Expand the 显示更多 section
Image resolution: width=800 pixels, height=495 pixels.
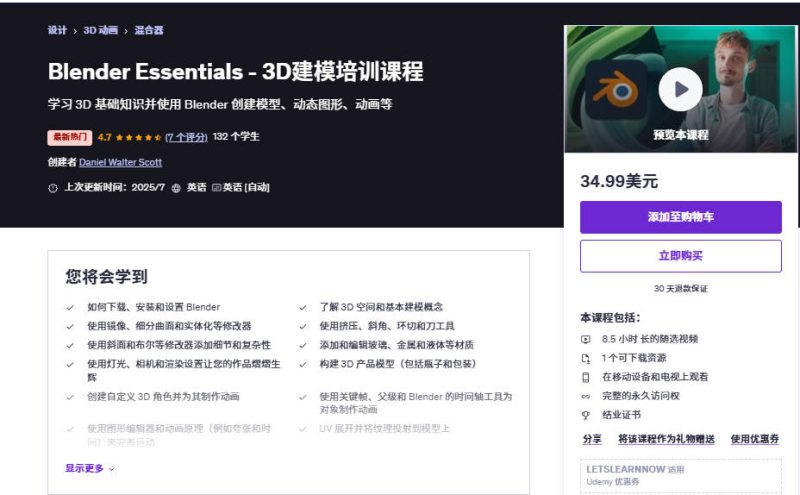[89, 468]
